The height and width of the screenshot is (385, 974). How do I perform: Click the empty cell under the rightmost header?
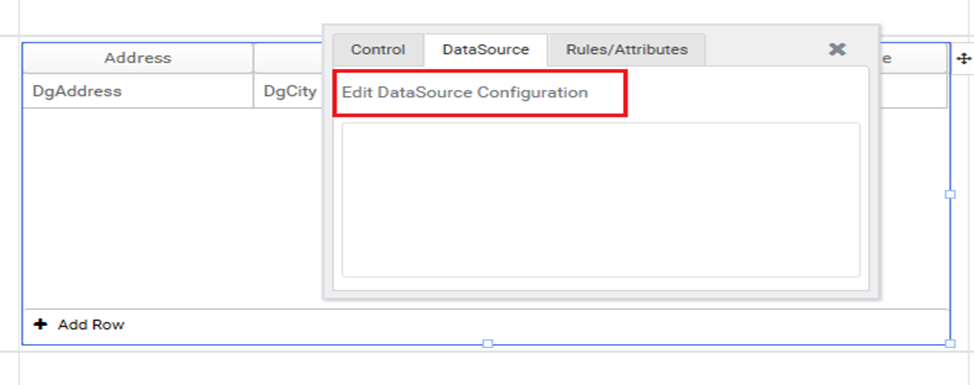pos(914,91)
